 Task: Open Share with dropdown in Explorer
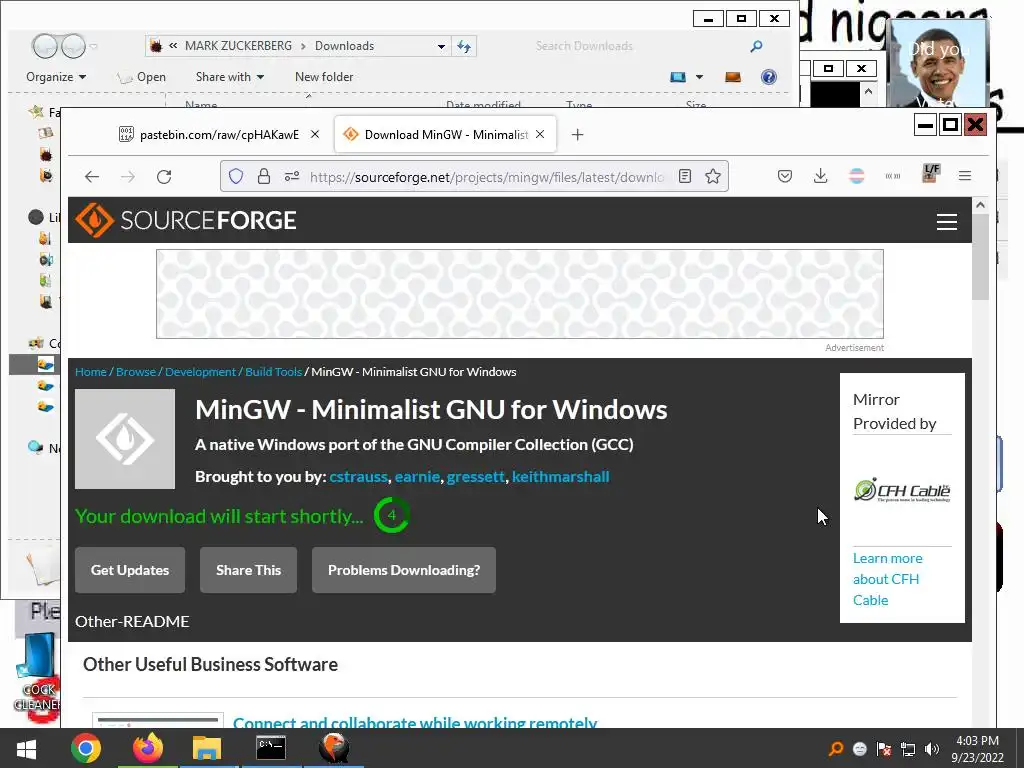[x=230, y=77]
